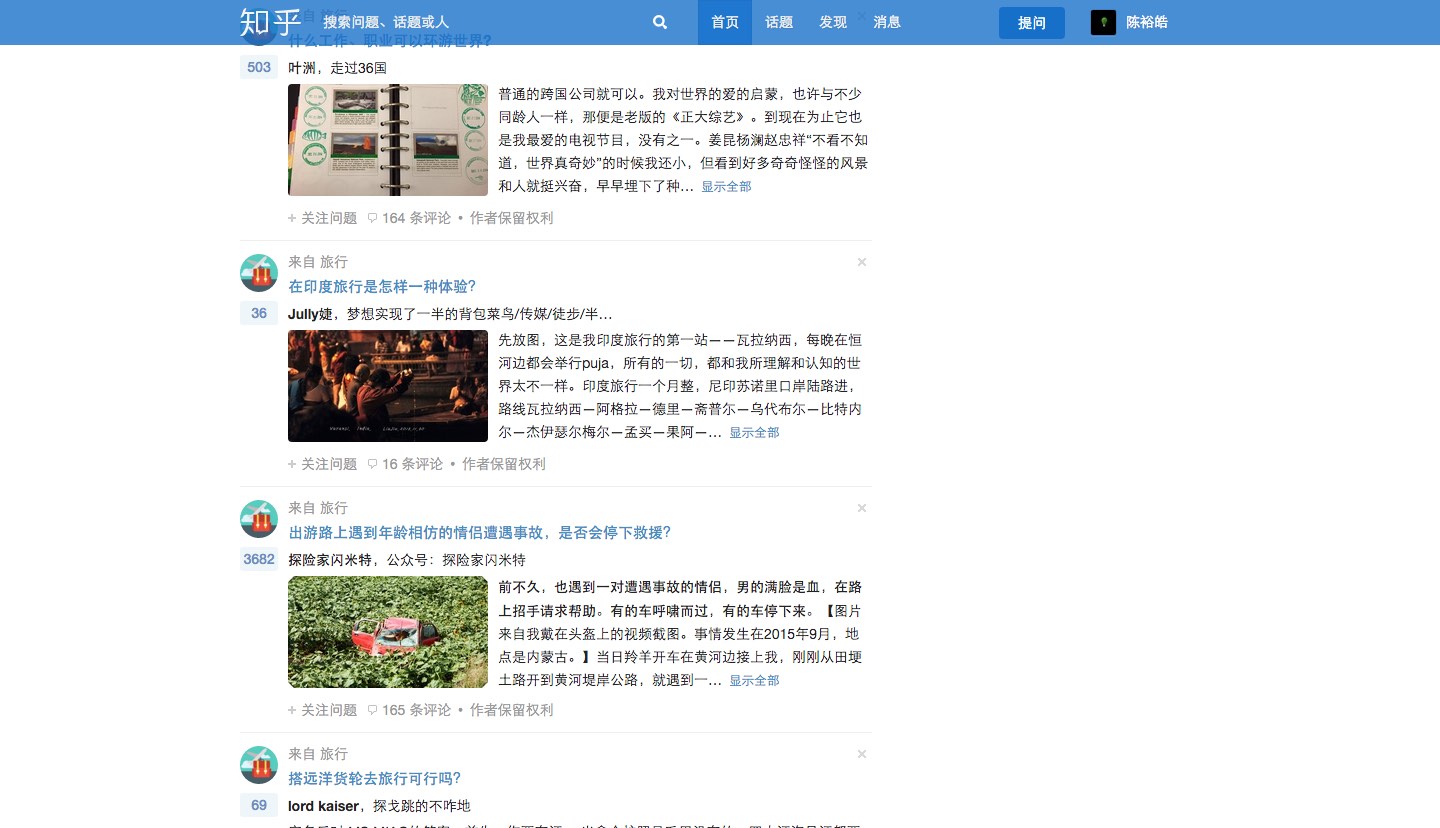Open 旅行 topic above 出游路上 question

pyautogui.click(x=334, y=508)
